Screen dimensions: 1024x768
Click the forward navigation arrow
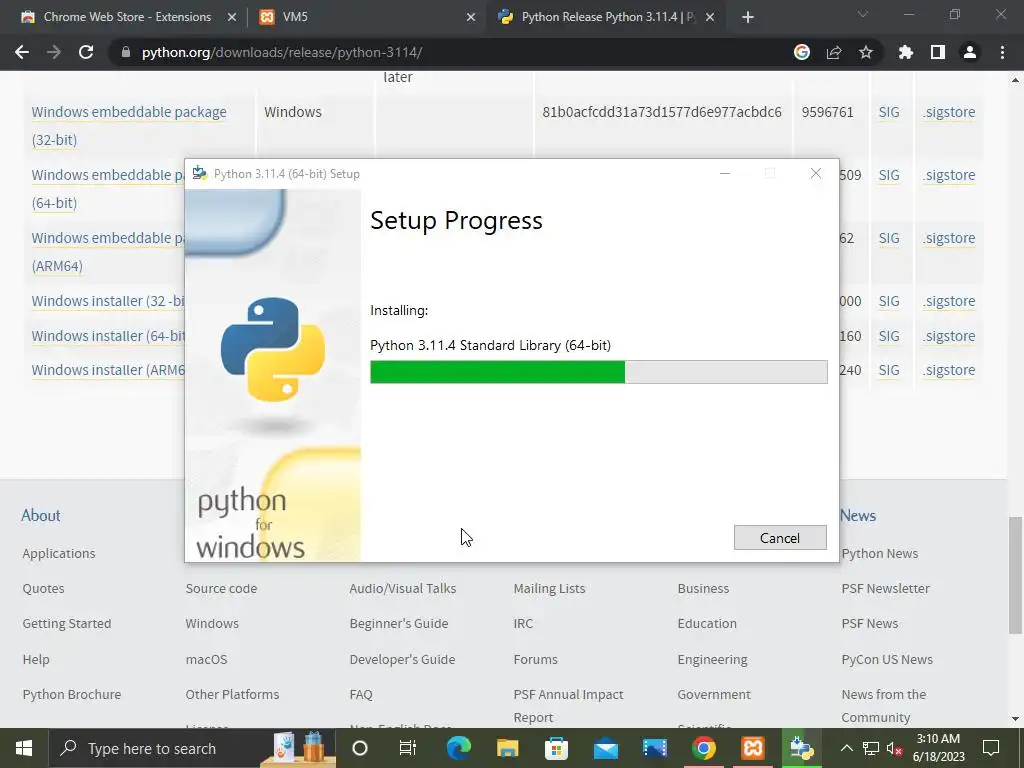pos(54,52)
